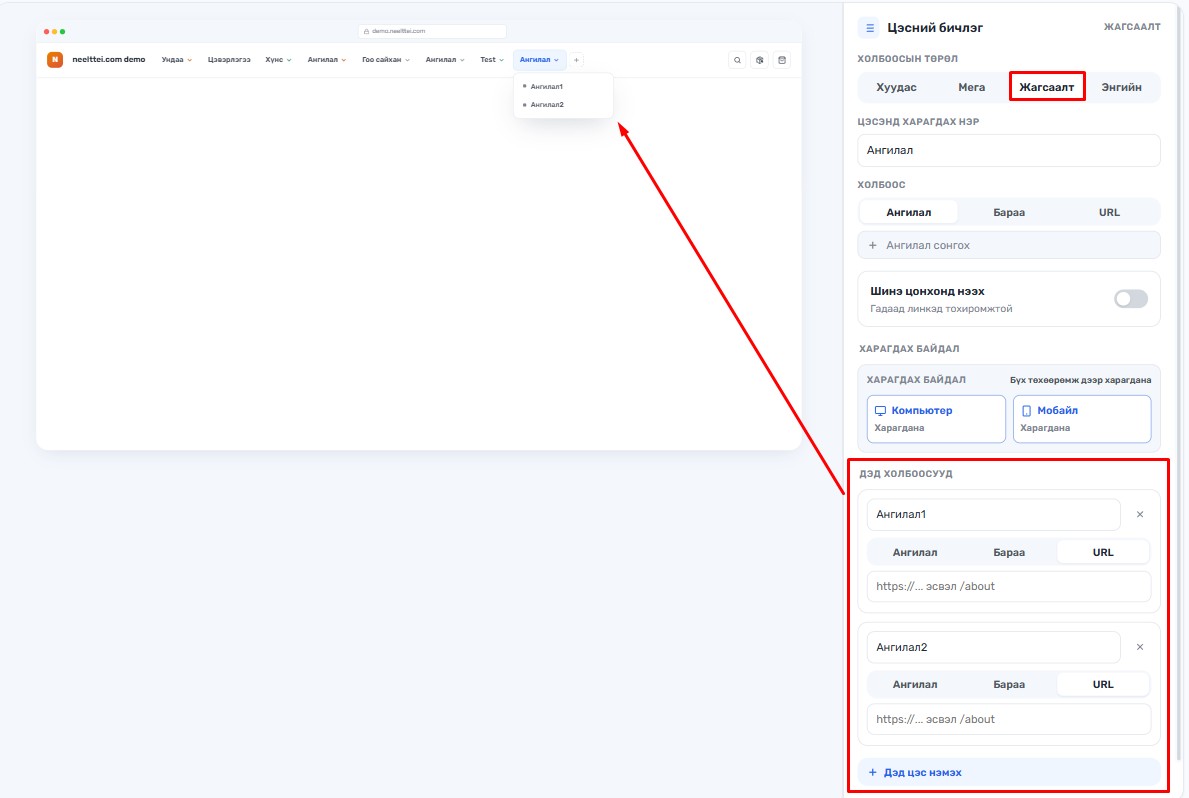Add a menu item with the plus icon in preview nav
The width and height of the screenshot is (1189, 798).
point(576,60)
